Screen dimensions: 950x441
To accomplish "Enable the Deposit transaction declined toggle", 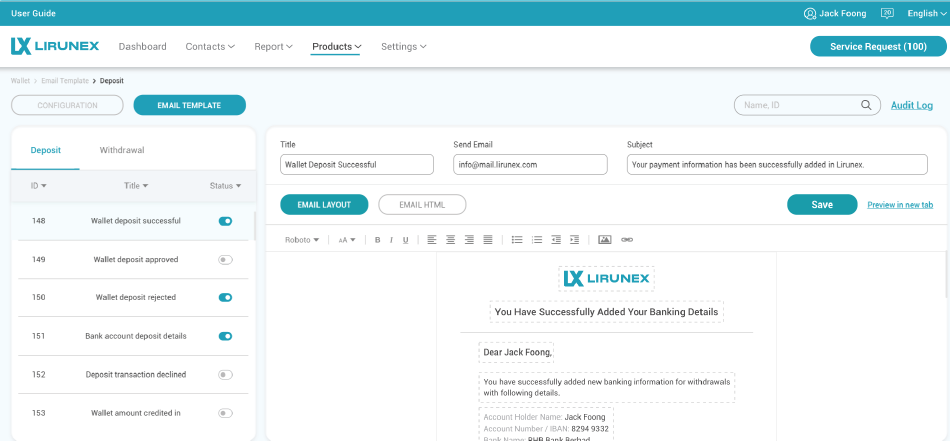I will [225, 374].
